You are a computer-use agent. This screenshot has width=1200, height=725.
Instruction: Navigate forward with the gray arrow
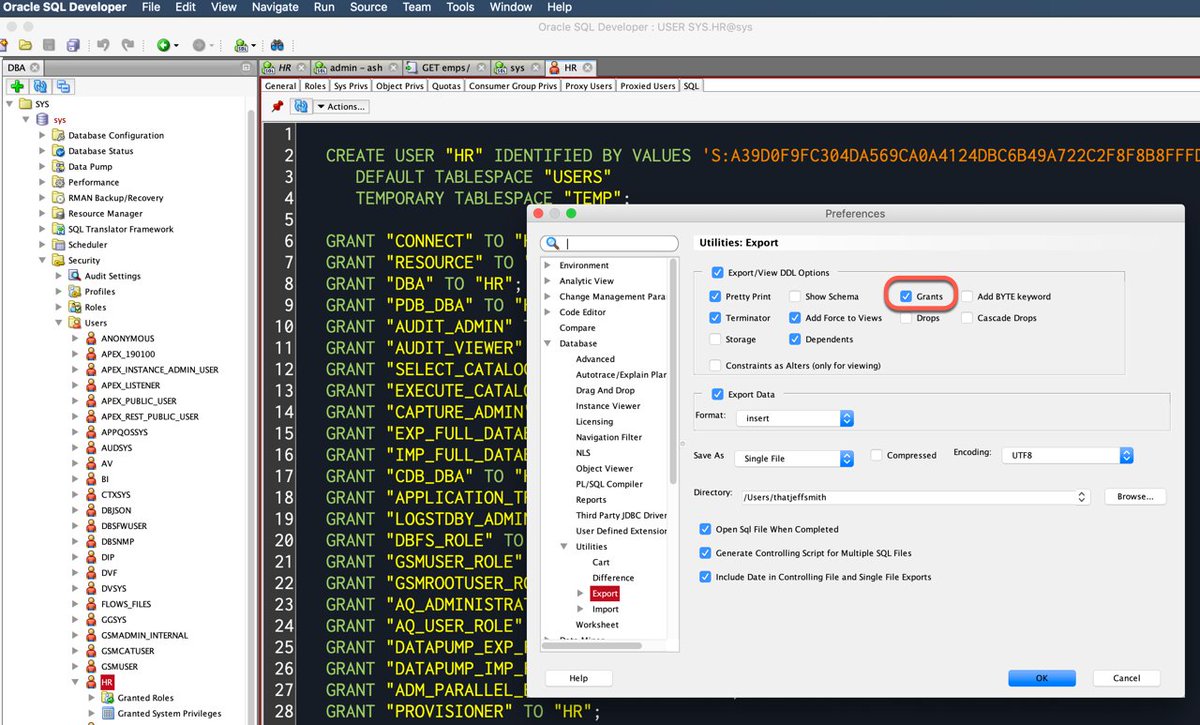199,45
